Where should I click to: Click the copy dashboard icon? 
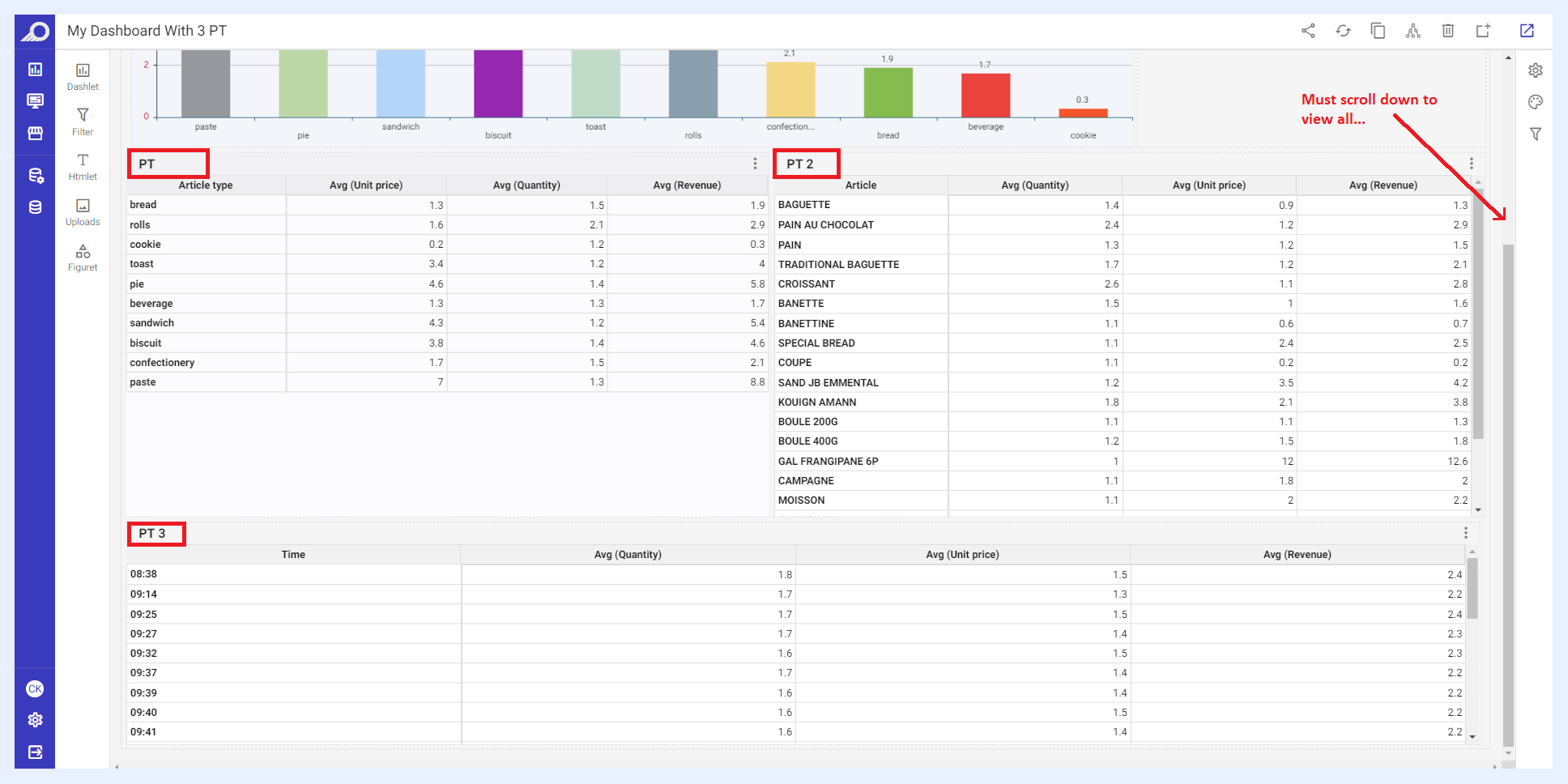pyautogui.click(x=1378, y=31)
